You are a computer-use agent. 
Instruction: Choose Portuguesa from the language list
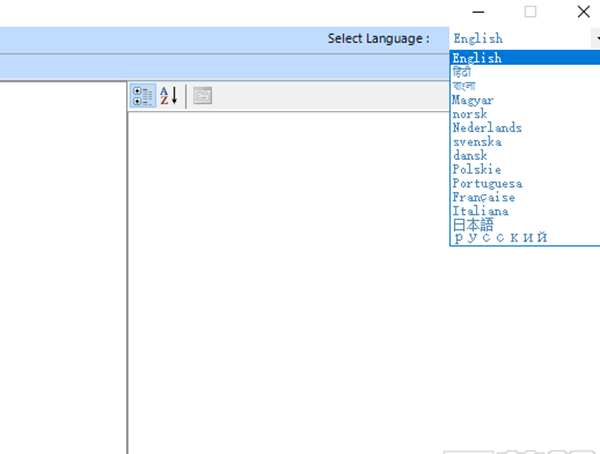[x=525, y=183]
